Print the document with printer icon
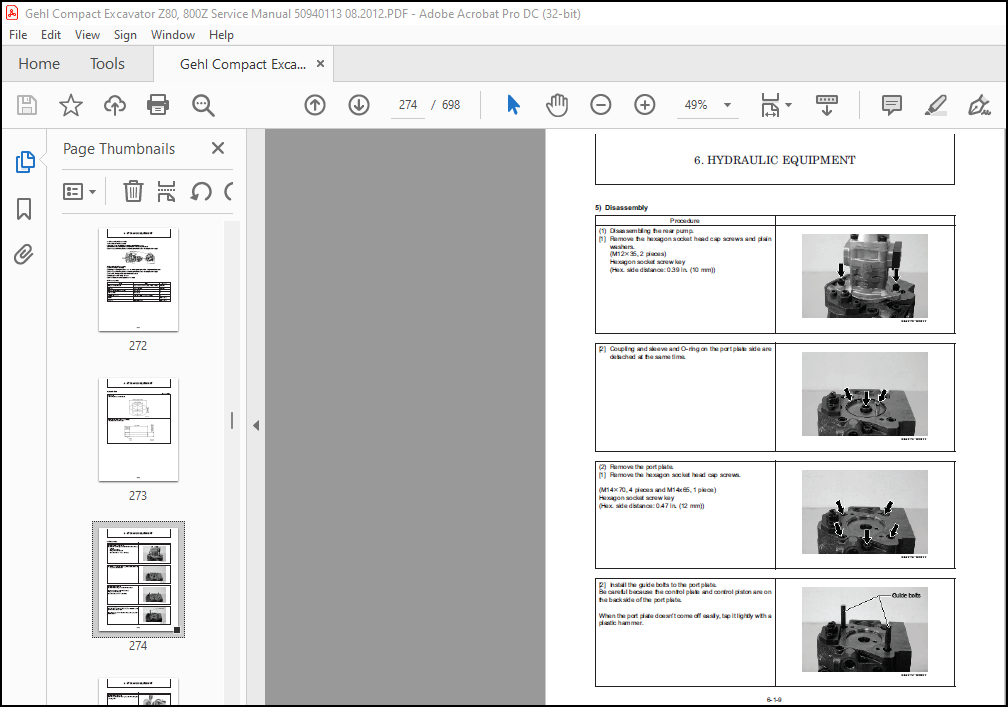The width and height of the screenshot is (1008, 707). coord(158,105)
